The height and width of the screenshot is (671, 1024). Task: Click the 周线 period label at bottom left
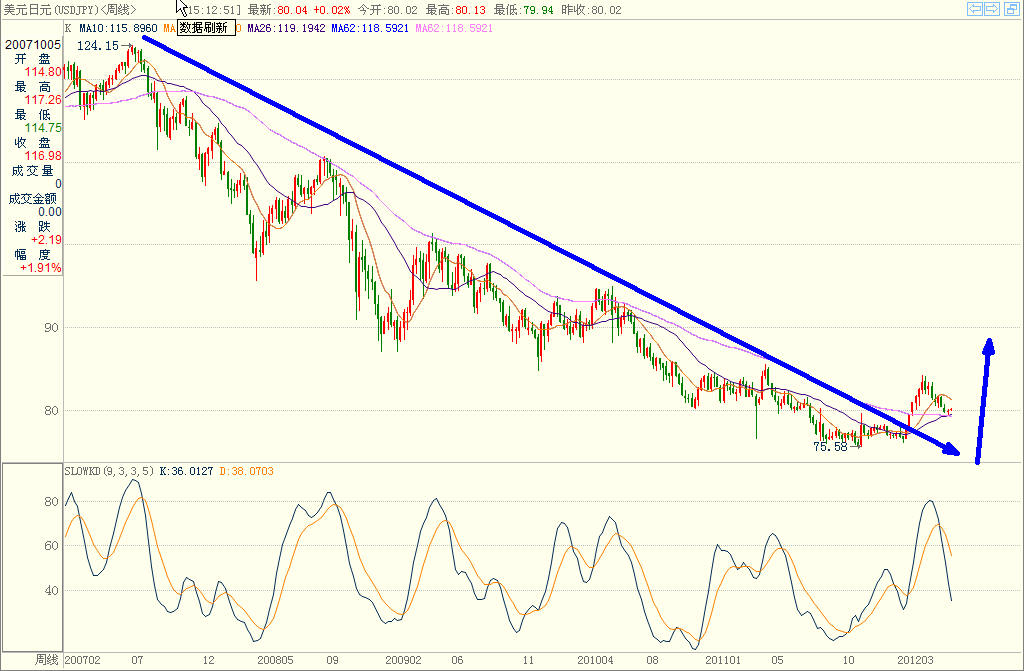click(46, 660)
